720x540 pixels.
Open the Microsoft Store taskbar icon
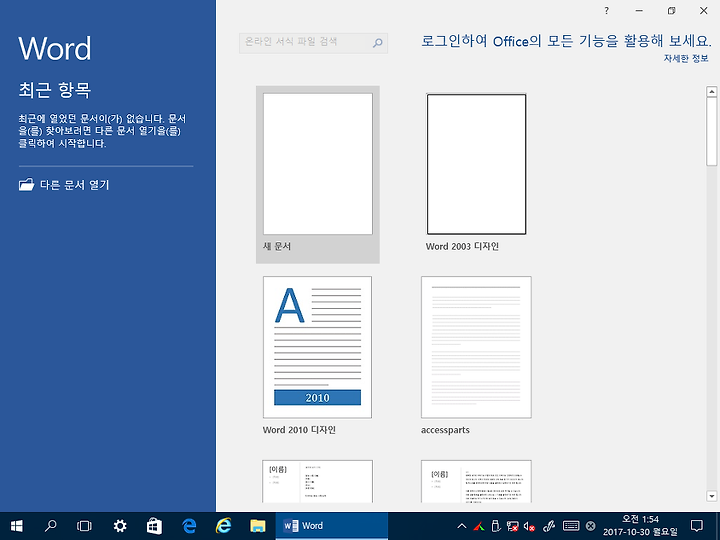[154, 526]
